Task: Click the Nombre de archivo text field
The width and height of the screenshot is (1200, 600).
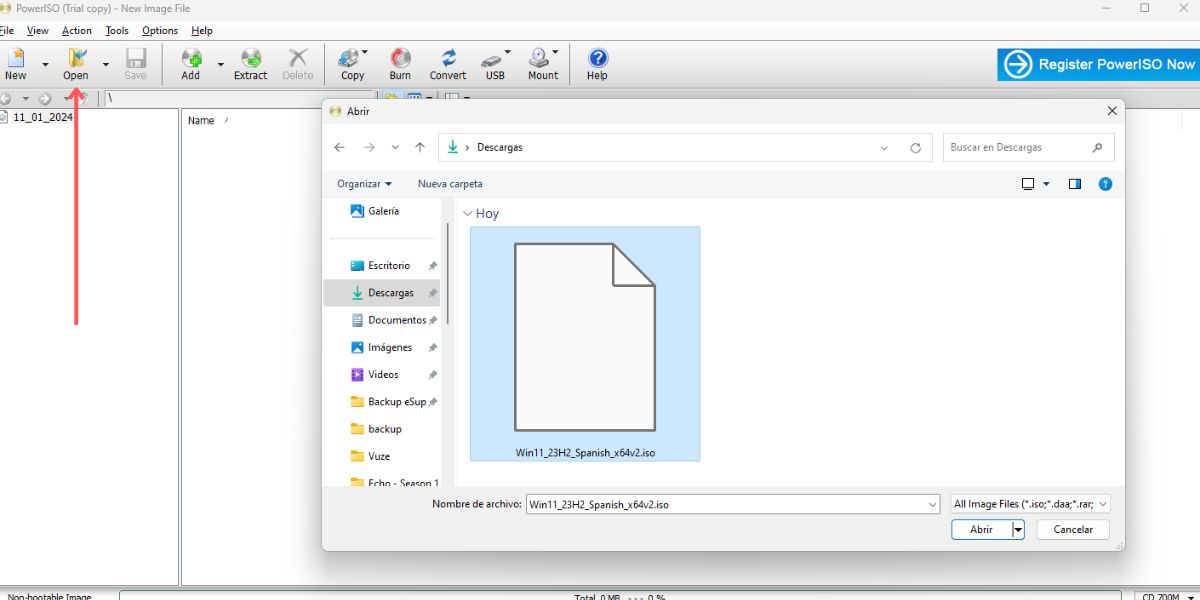Action: tap(725, 504)
